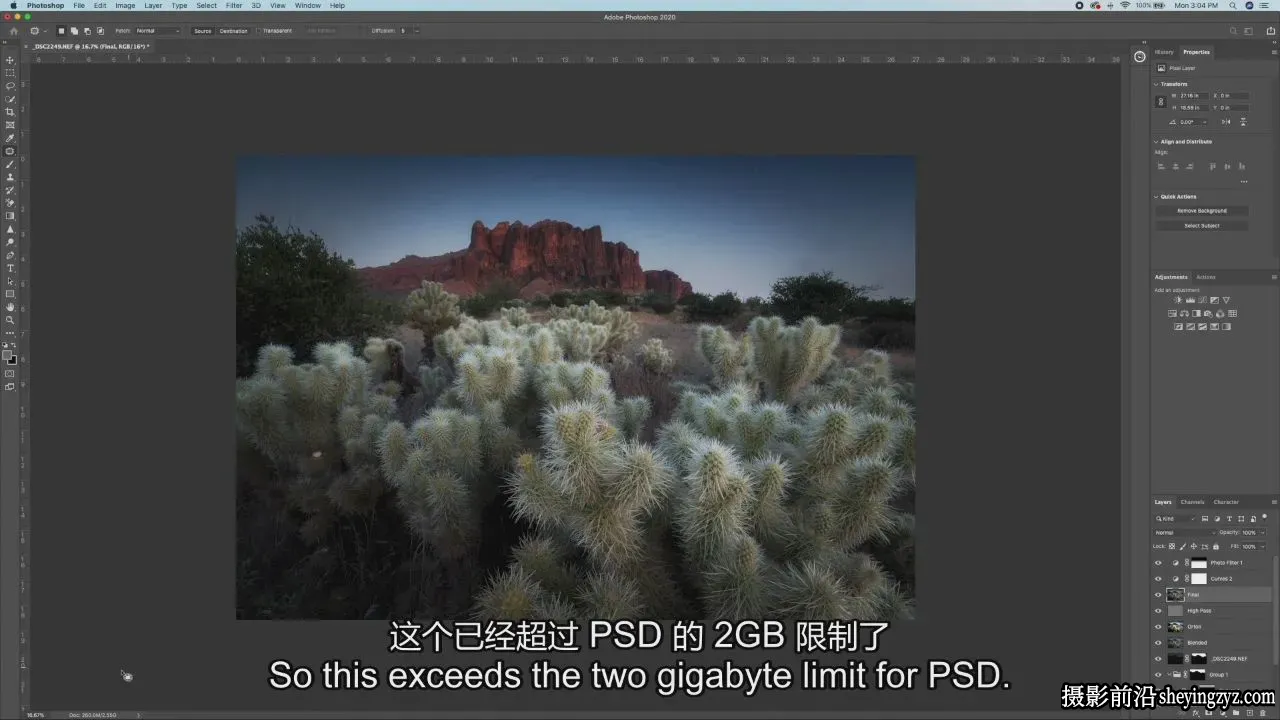Select the Pen tool
This screenshot has width=1280, height=720.
(10, 255)
